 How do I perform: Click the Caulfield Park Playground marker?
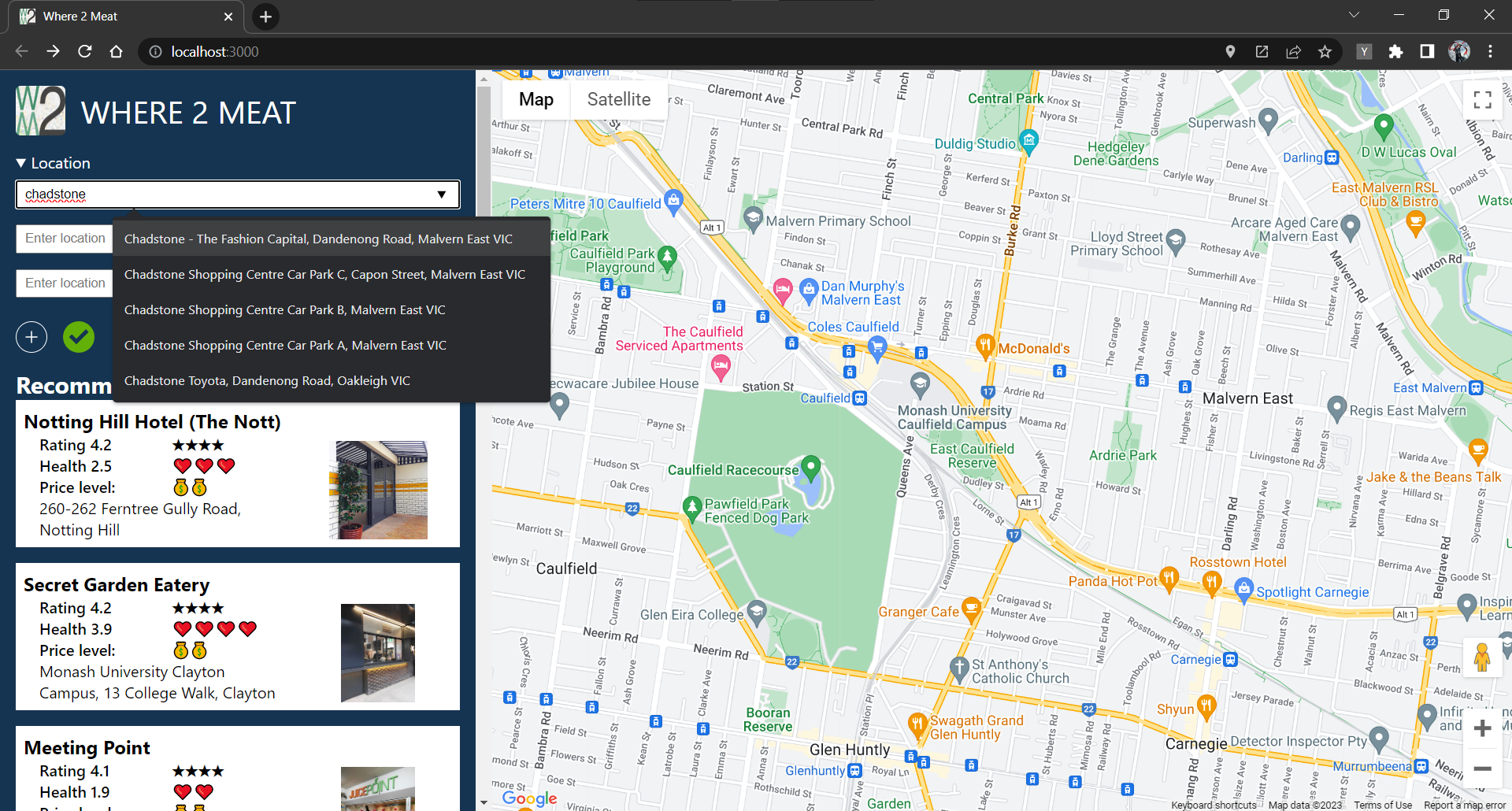click(x=667, y=257)
